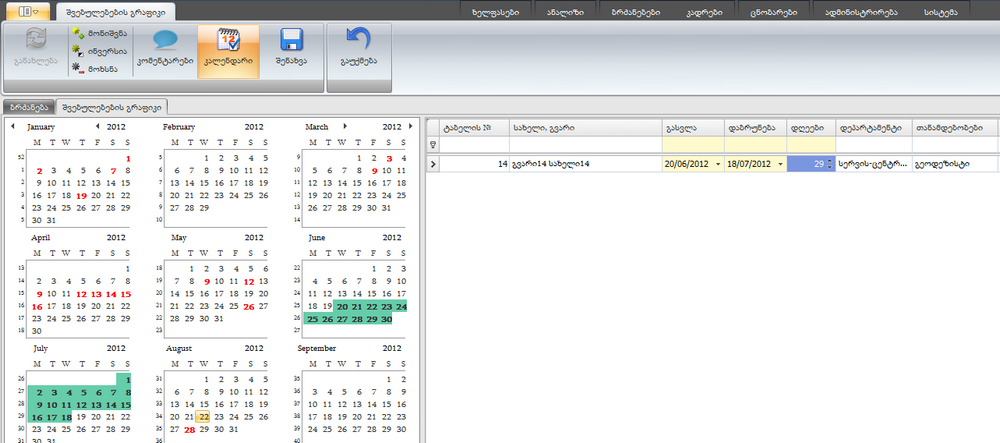Sort by სახელი, გვარი column header
The image size is (1000, 443).
click(x=584, y=127)
